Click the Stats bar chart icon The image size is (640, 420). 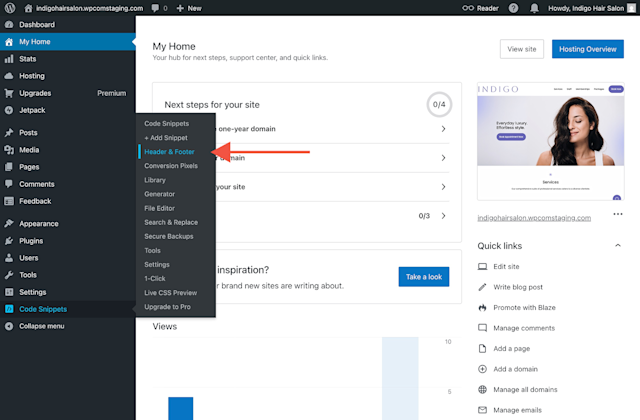pos(9,59)
